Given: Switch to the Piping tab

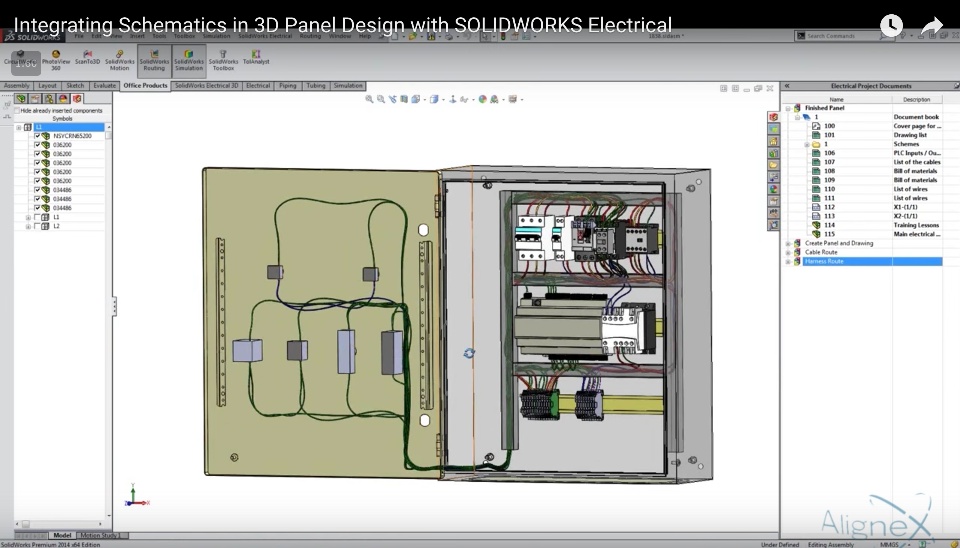Looking at the screenshot, I should (x=287, y=86).
